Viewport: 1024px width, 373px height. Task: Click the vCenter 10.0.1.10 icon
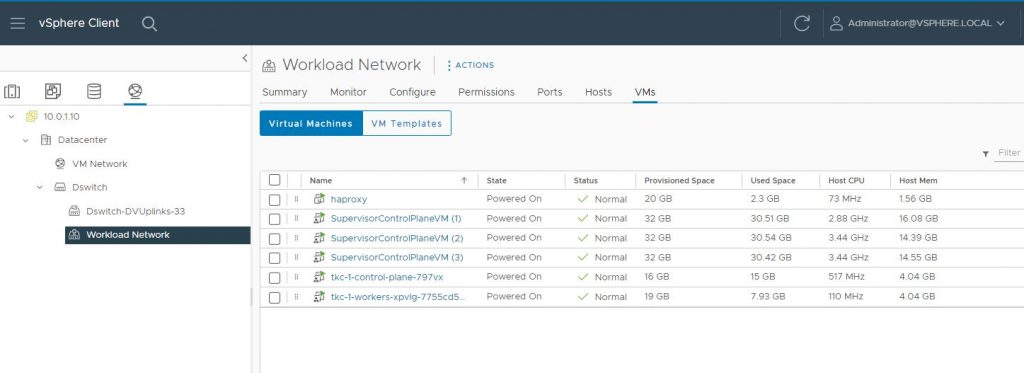click(x=31, y=116)
